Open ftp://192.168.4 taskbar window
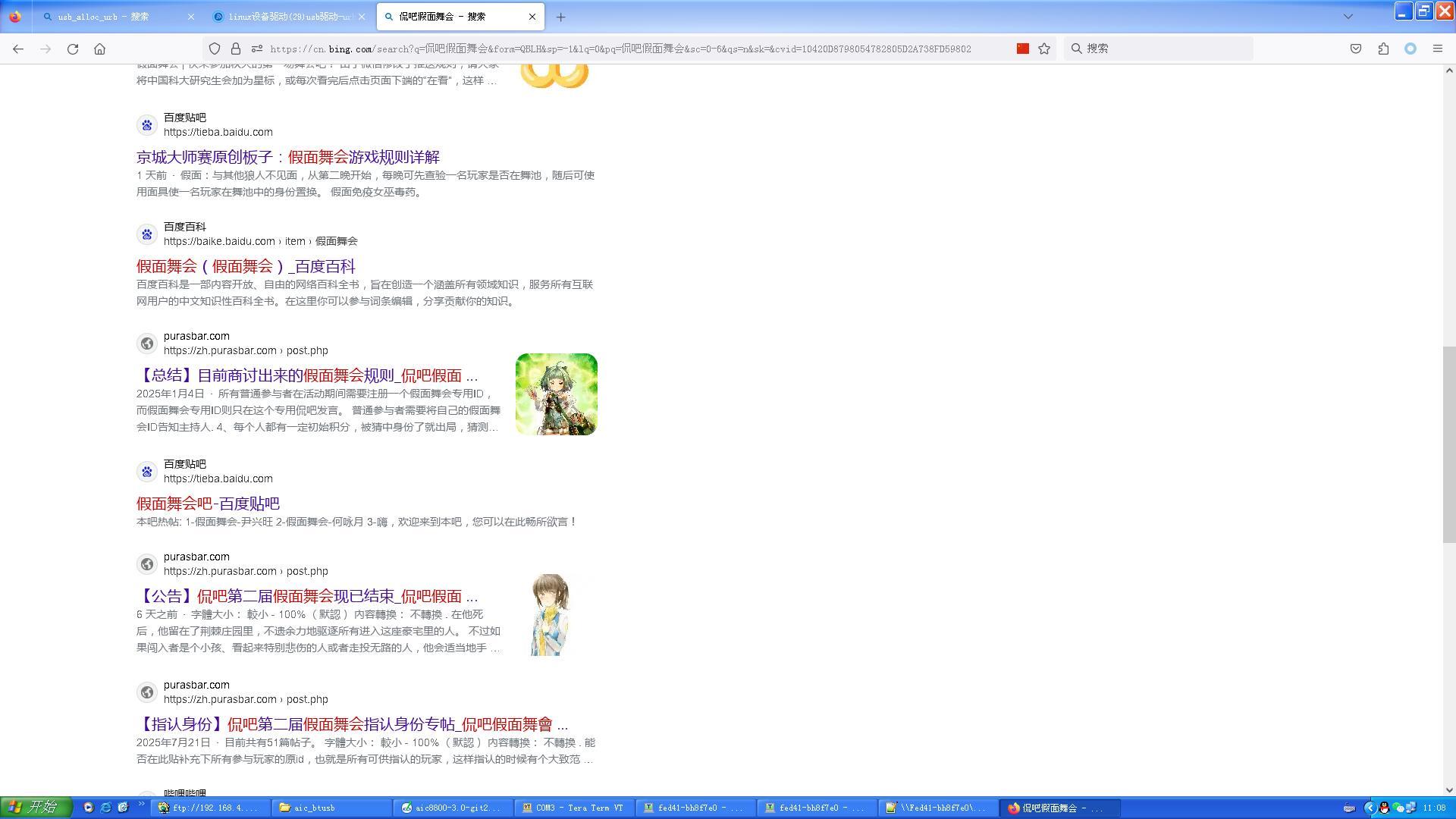The image size is (1456, 819). tap(210, 808)
